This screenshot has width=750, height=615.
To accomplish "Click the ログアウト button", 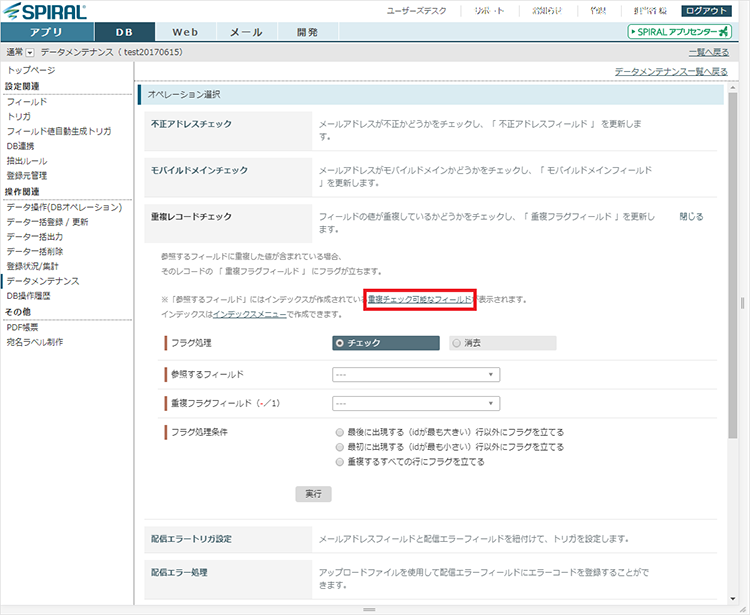I will click(x=706, y=11).
